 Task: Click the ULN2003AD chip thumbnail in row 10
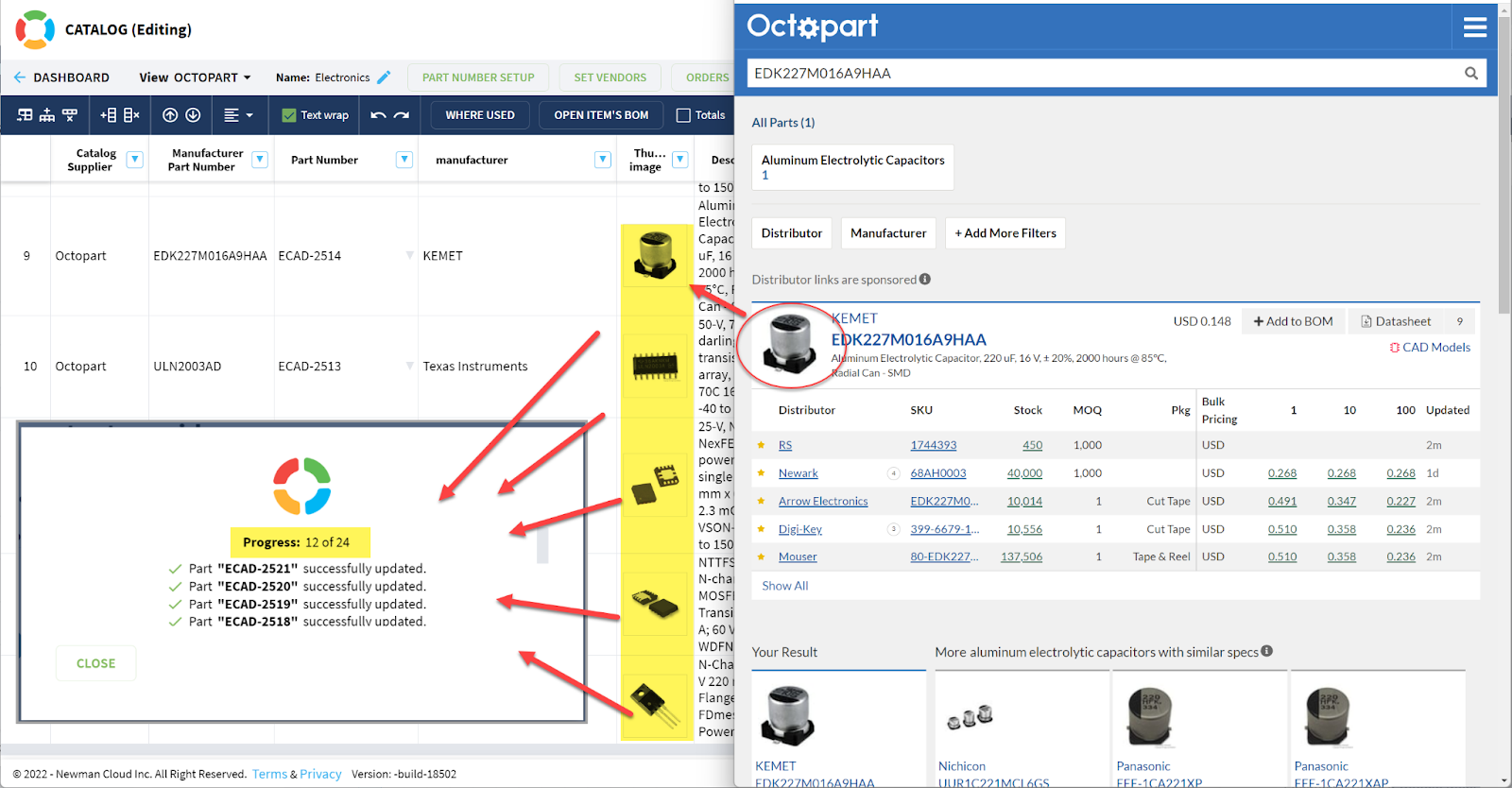point(656,366)
